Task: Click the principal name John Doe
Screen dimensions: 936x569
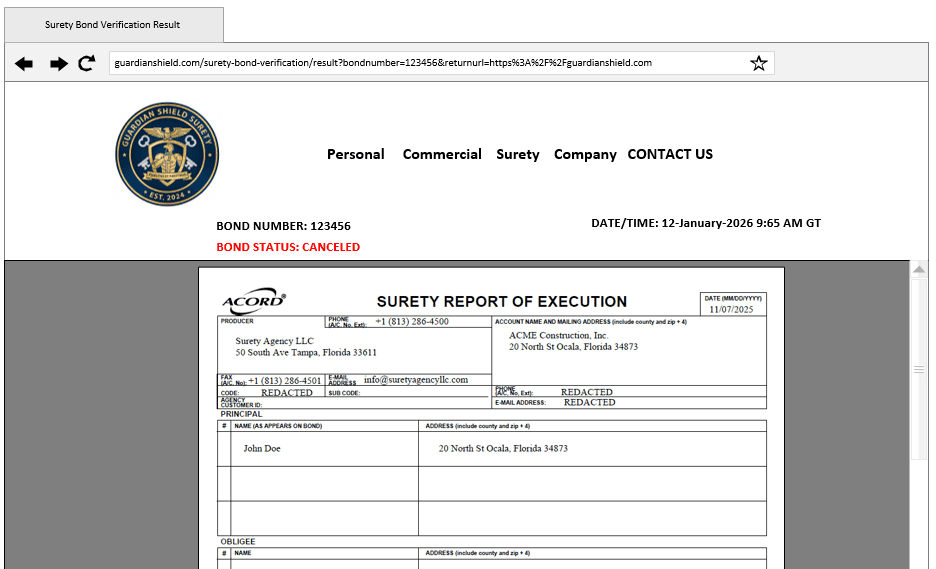Action: (x=262, y=449)
